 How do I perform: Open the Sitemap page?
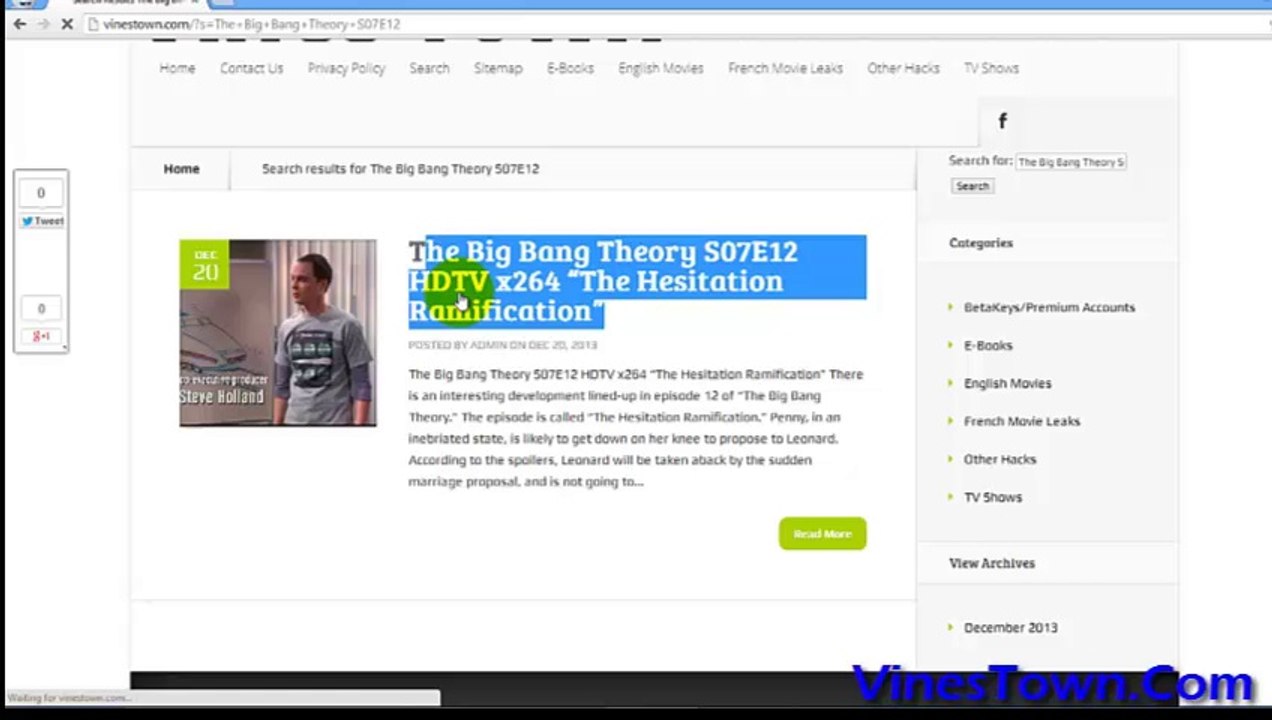click(498, 68)
